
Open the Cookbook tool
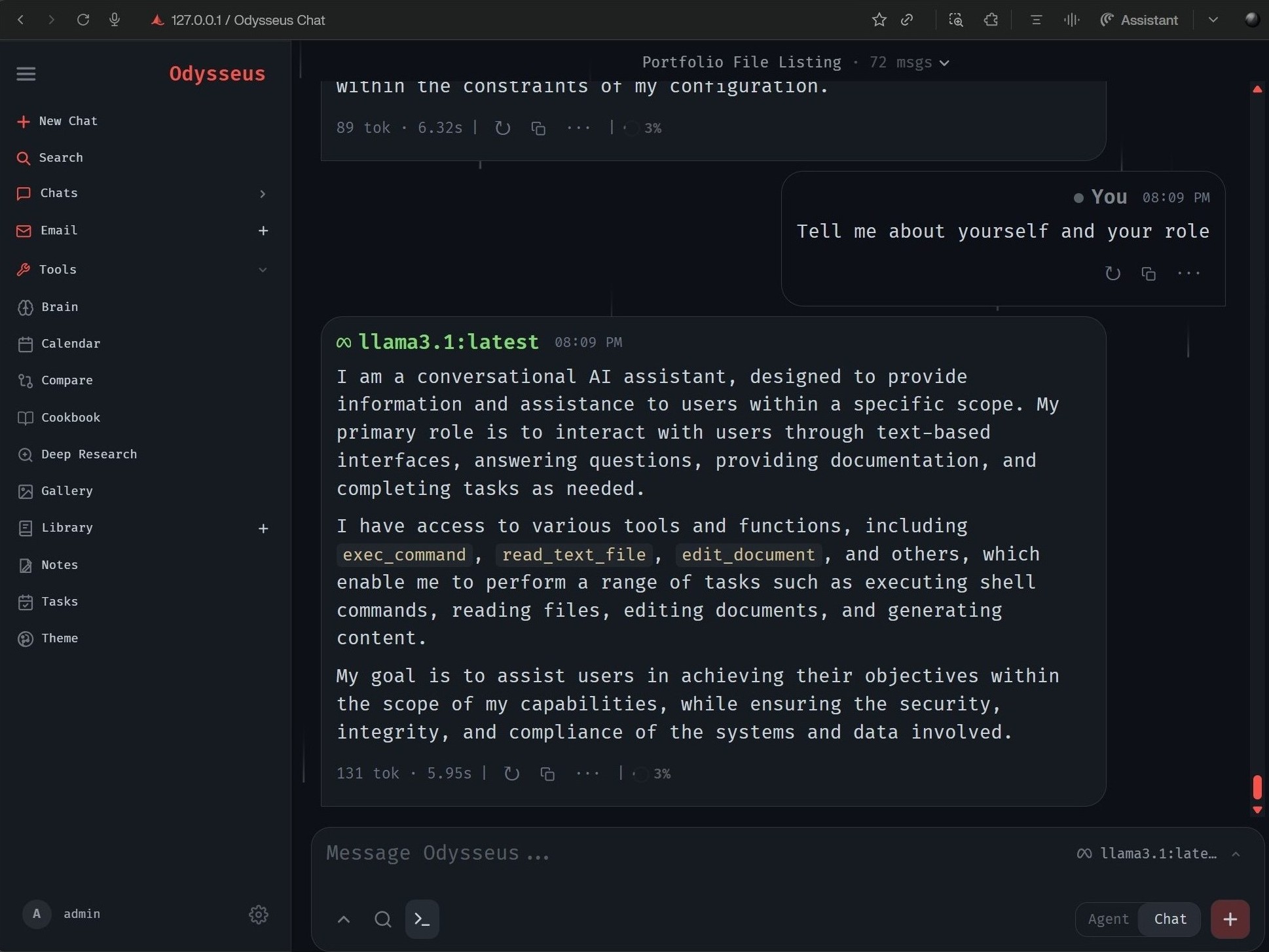point(59,418)
